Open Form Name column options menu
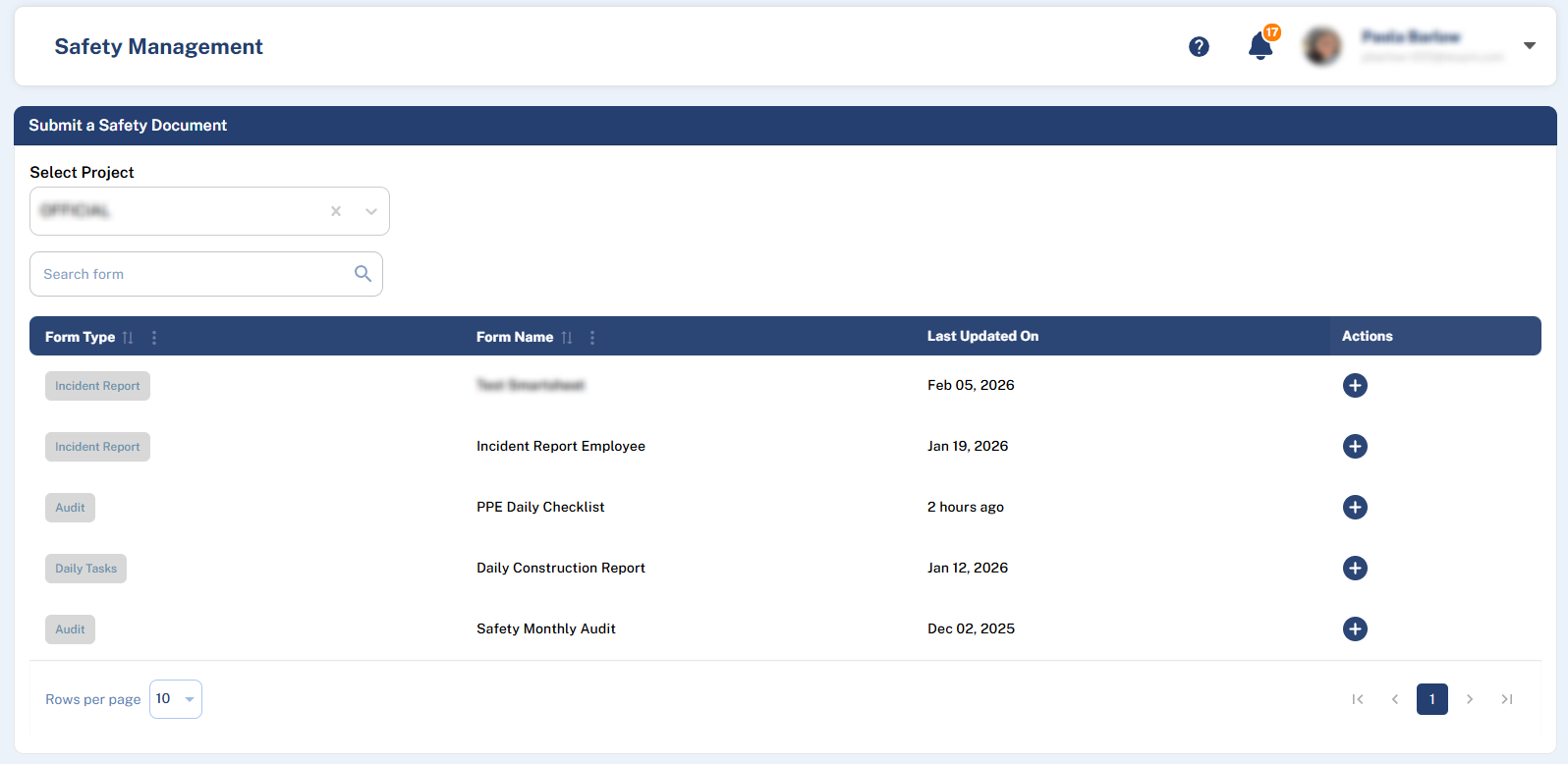 click(592, 337)
